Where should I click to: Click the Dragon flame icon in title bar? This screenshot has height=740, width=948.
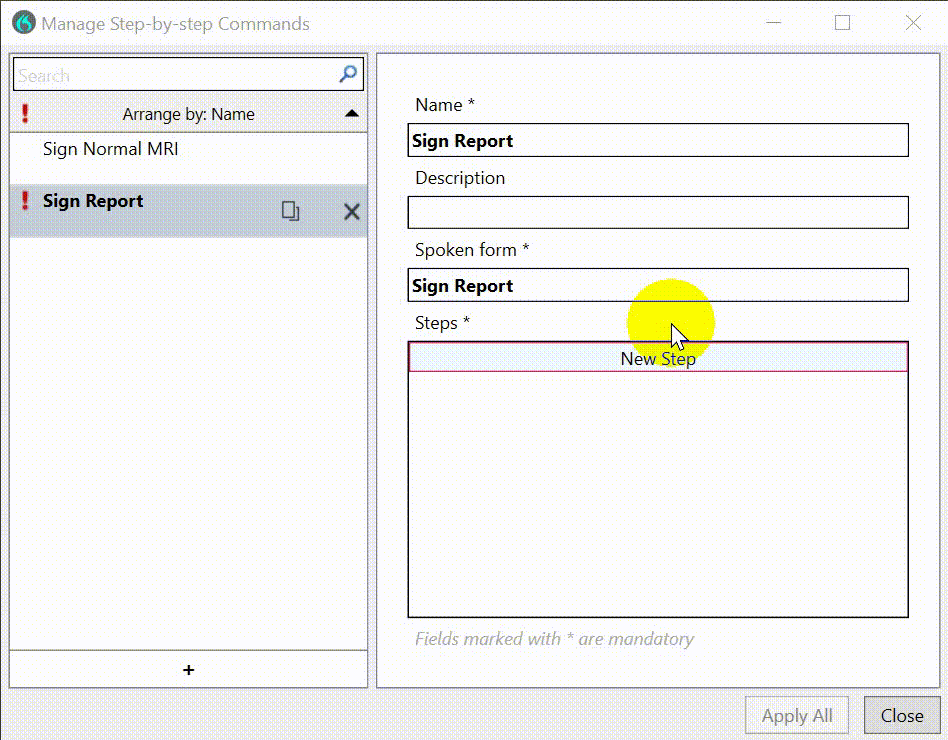[24, 23]
